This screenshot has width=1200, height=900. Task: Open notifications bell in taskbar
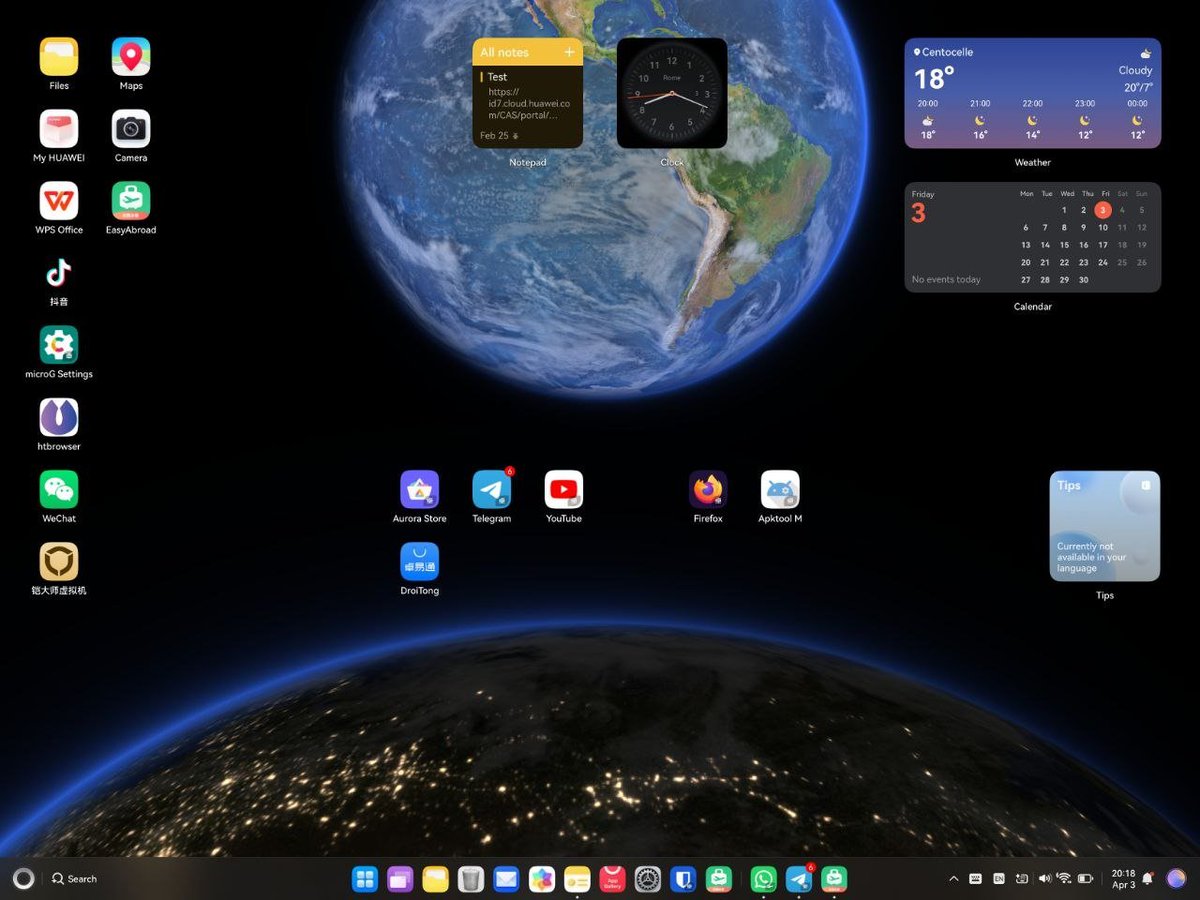click(x=1148, y=879)
